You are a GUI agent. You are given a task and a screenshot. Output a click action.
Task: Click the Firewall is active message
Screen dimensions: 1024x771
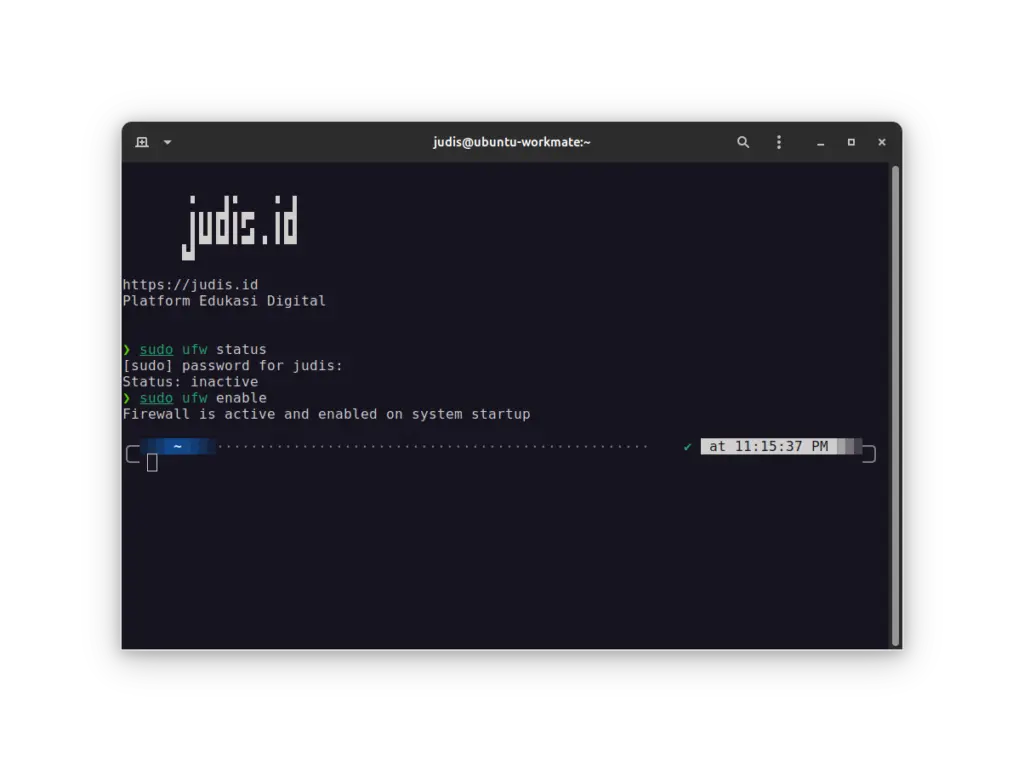(327, 413)
